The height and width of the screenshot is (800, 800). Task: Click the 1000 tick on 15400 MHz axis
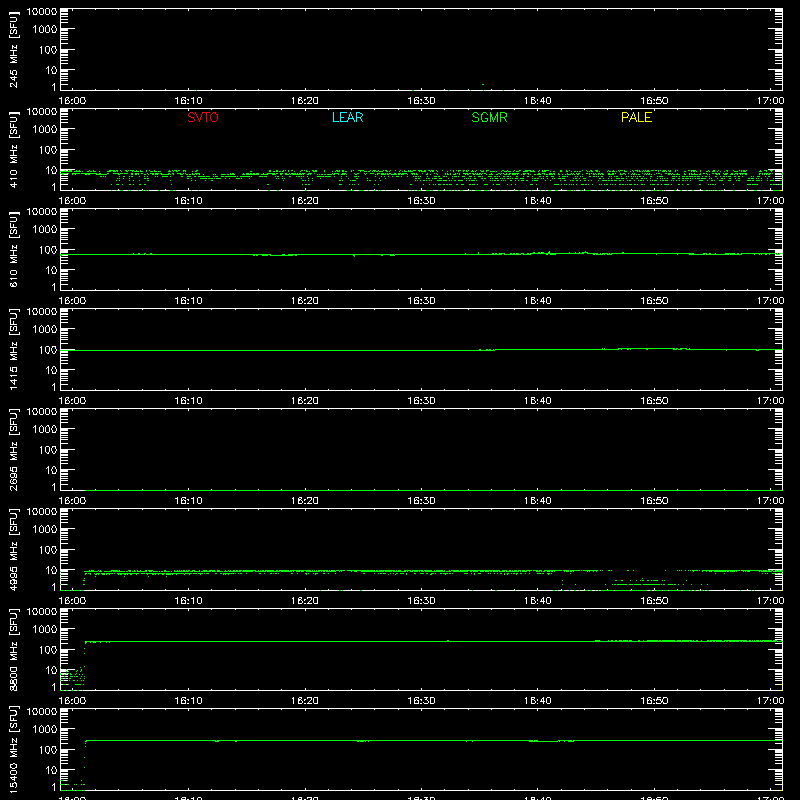click(45, 729)
